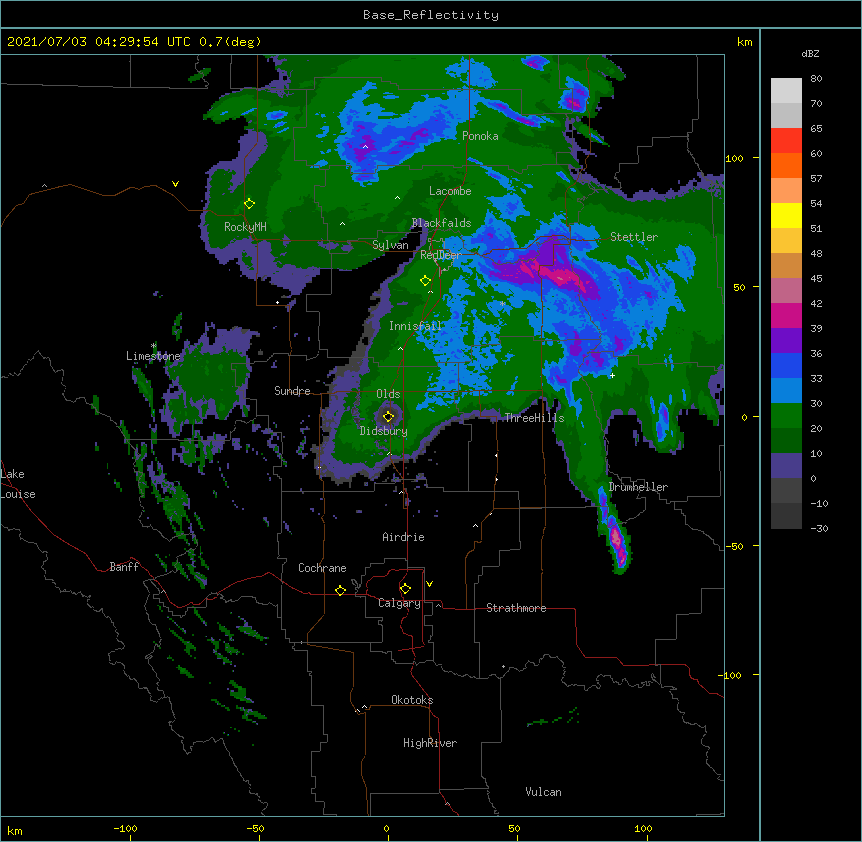Click the Limestone label
Screen dimensions: 862x842
pos(153,356)
